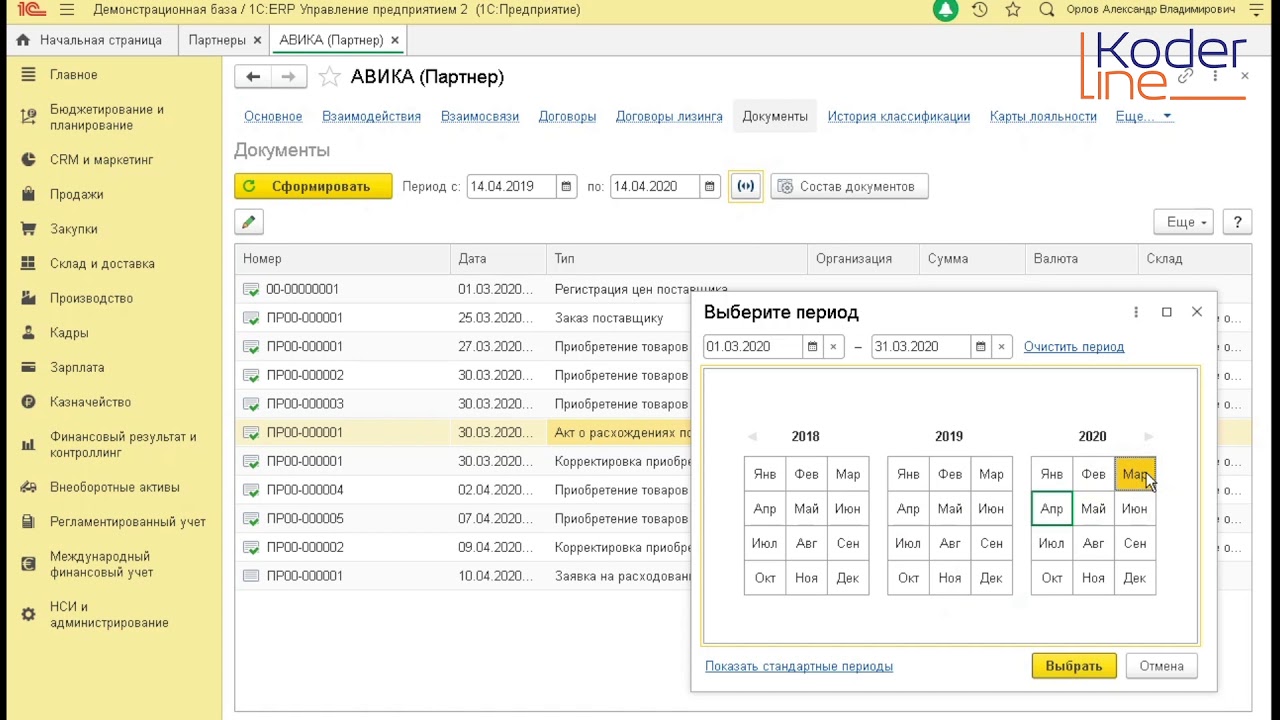
Task: Expand the Еще... navigation dropdown
Action: (1143, 117)
